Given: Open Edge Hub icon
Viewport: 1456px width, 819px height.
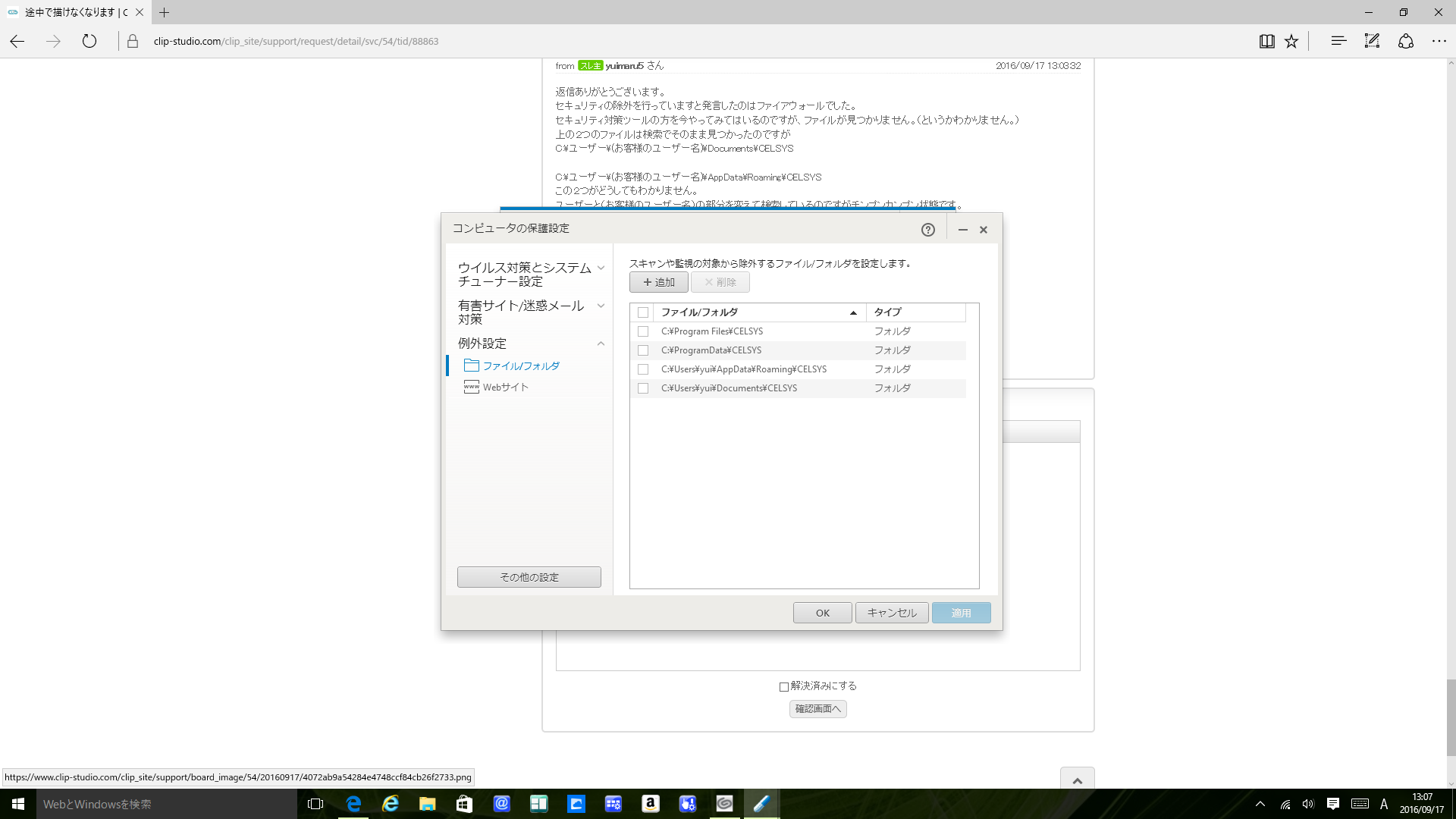Looking at the screenshot, I should [x=1338, y=42].
